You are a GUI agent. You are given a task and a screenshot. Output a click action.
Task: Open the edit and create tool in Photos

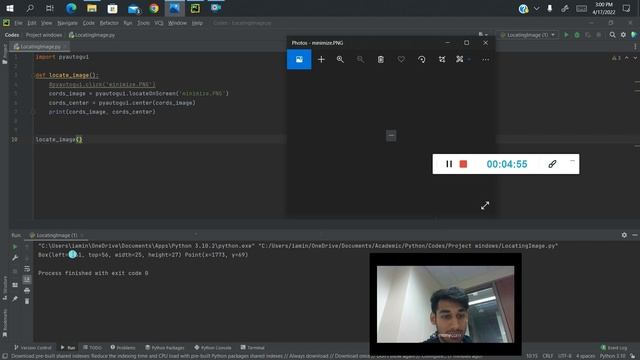[460, 60]
